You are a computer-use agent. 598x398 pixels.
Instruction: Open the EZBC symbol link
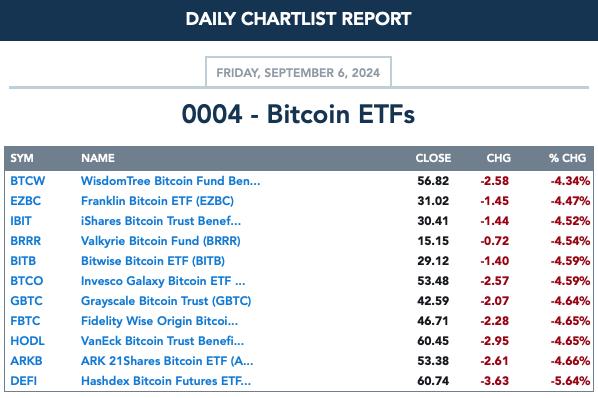point(25,201)
